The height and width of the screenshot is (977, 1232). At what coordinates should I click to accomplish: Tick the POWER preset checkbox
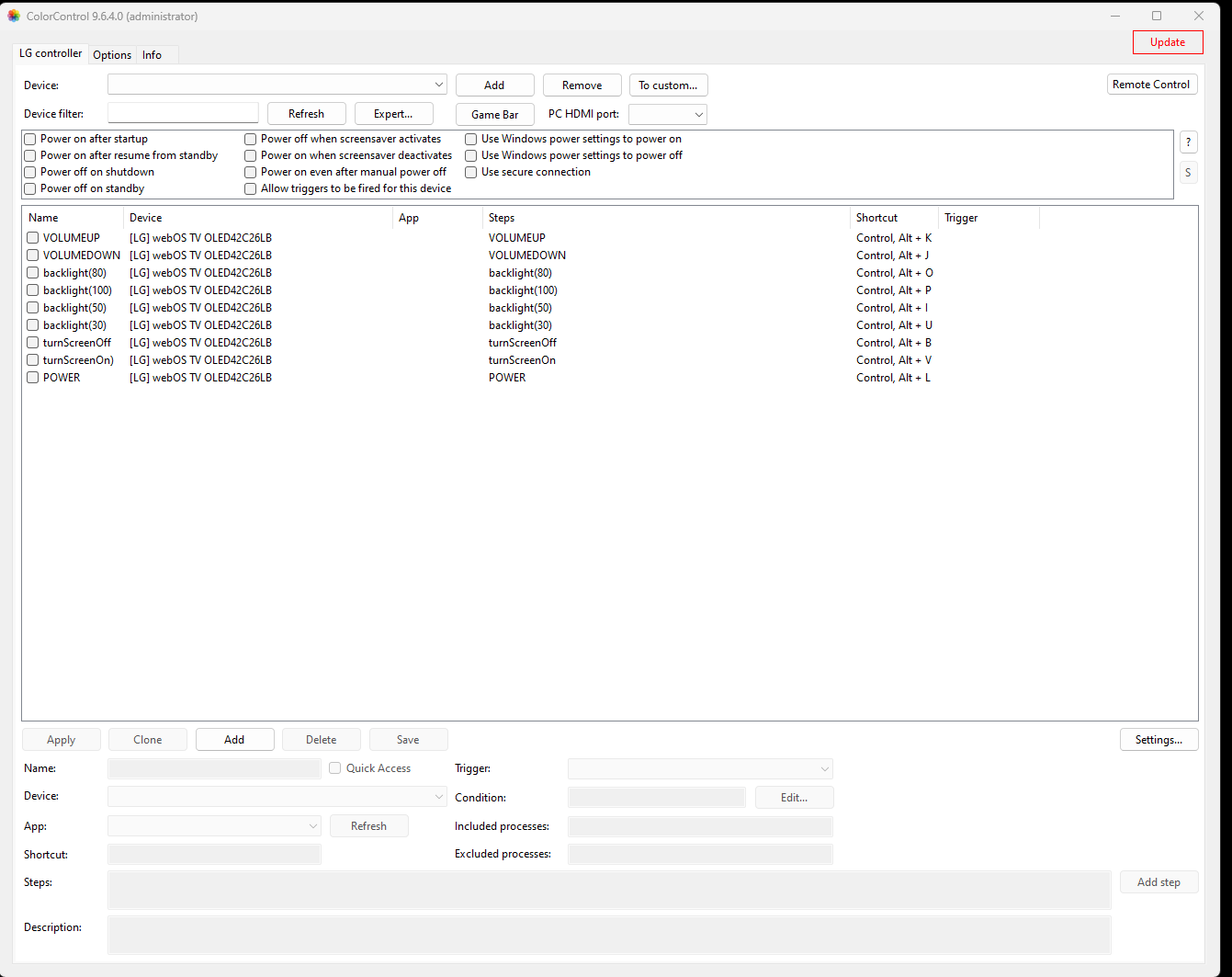pyautogui.click(x=33, y=378)
